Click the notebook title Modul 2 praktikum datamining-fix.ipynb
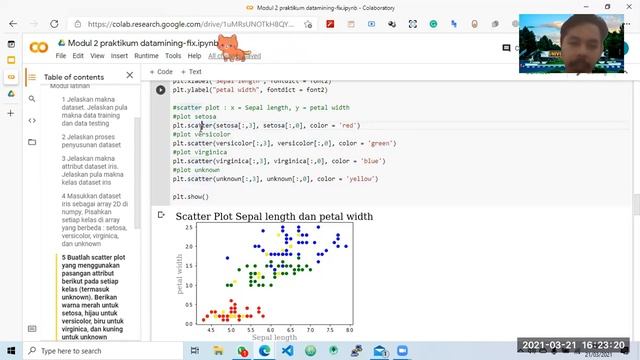Viewport: 640px width, 360px height. pos(143,43)
